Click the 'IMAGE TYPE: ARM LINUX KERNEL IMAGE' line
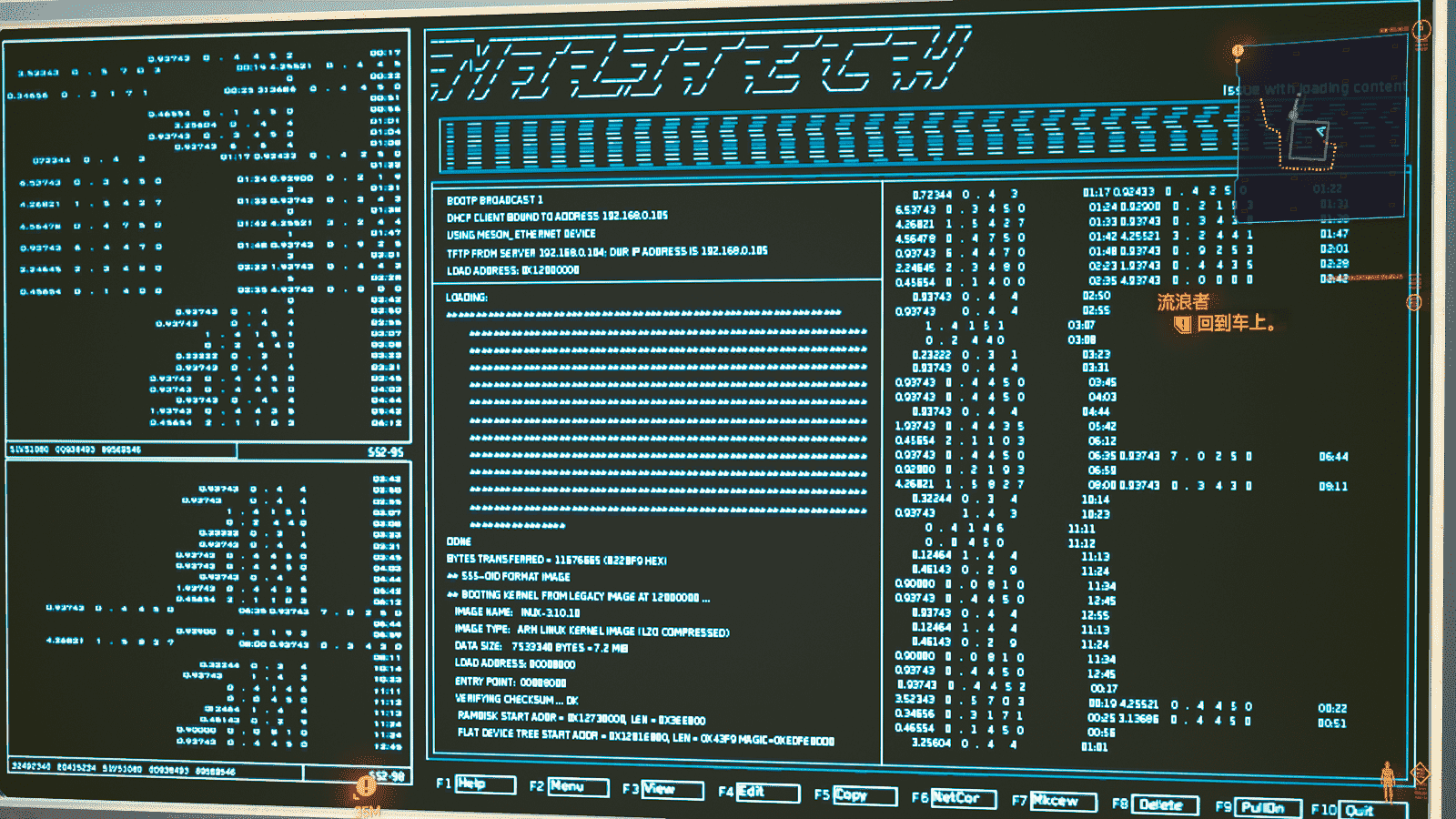Image resolution: width=1456 pixels, height=819 pixels. click(x=591, y=631)
